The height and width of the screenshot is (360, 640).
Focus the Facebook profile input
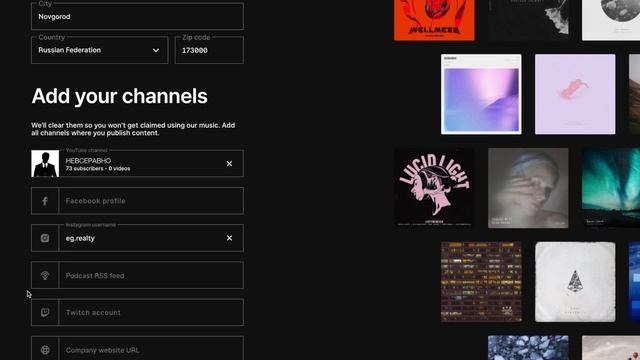(x=151, y=201)
